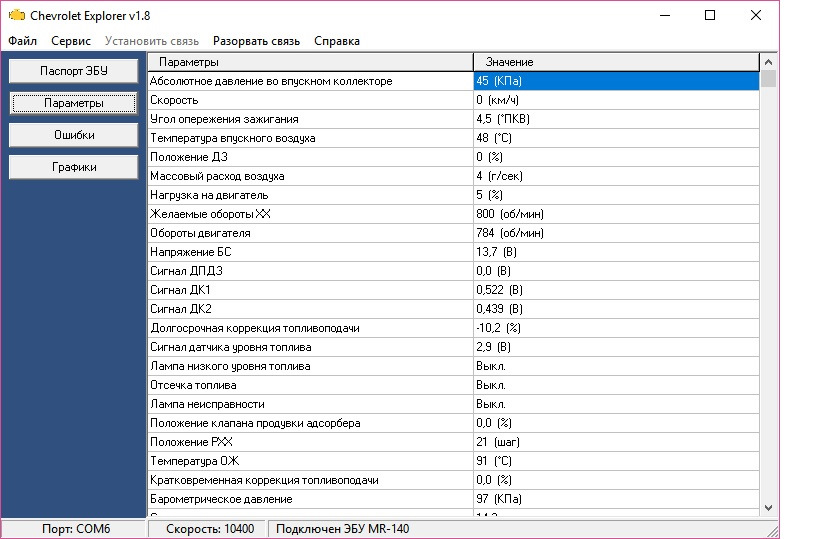The width and height of the screenshot is (819, 539).
Task: Select Напряжение БС row
Action: coord(453,252)
